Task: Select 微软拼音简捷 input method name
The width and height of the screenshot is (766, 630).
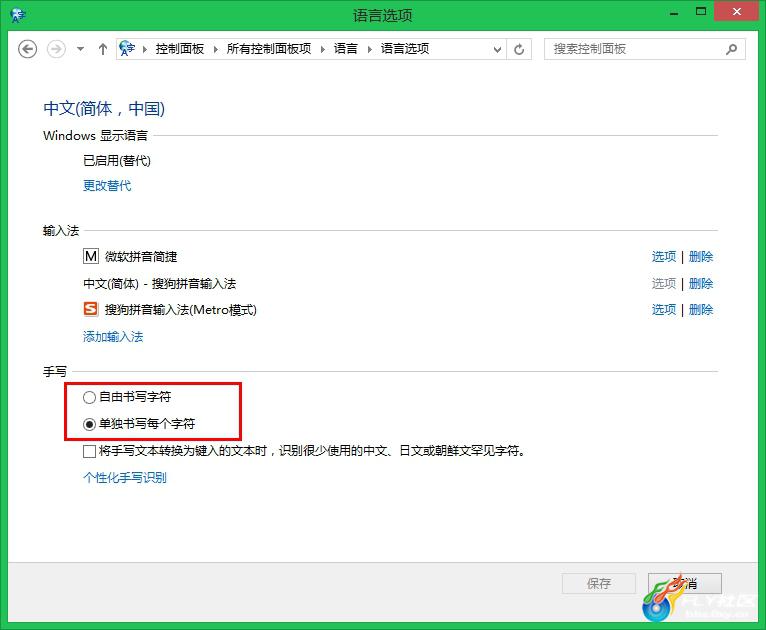Action: click(141, 256)
